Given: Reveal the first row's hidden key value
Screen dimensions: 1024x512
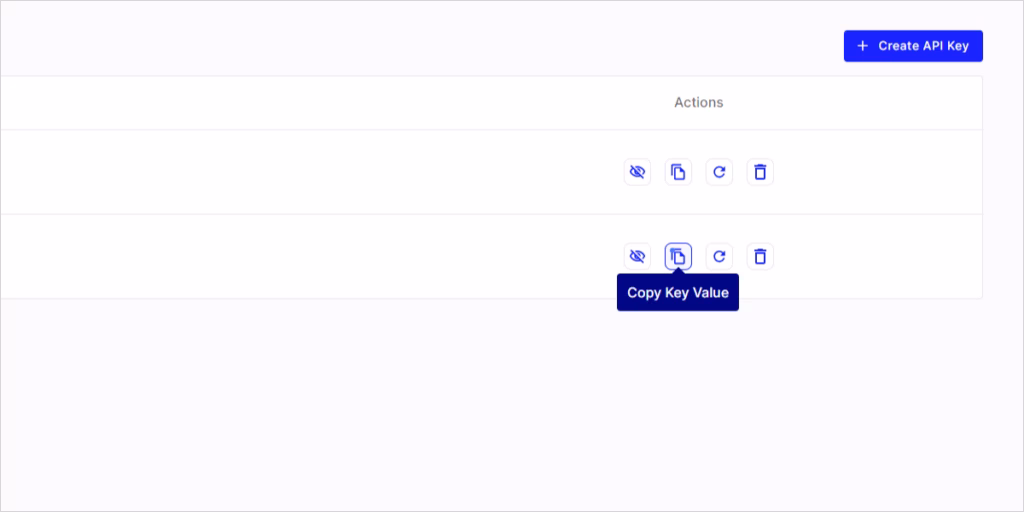Looking at the screenshot, I should 637,172.
